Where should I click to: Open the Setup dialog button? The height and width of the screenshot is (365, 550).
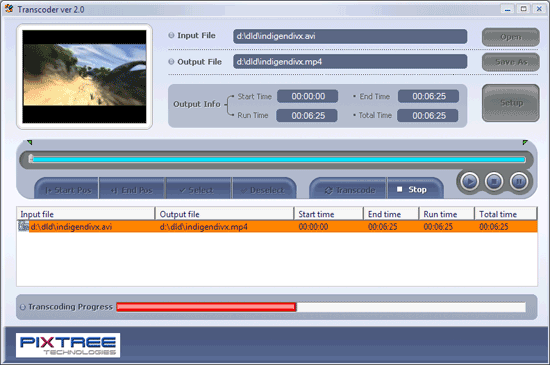[510, 103]
